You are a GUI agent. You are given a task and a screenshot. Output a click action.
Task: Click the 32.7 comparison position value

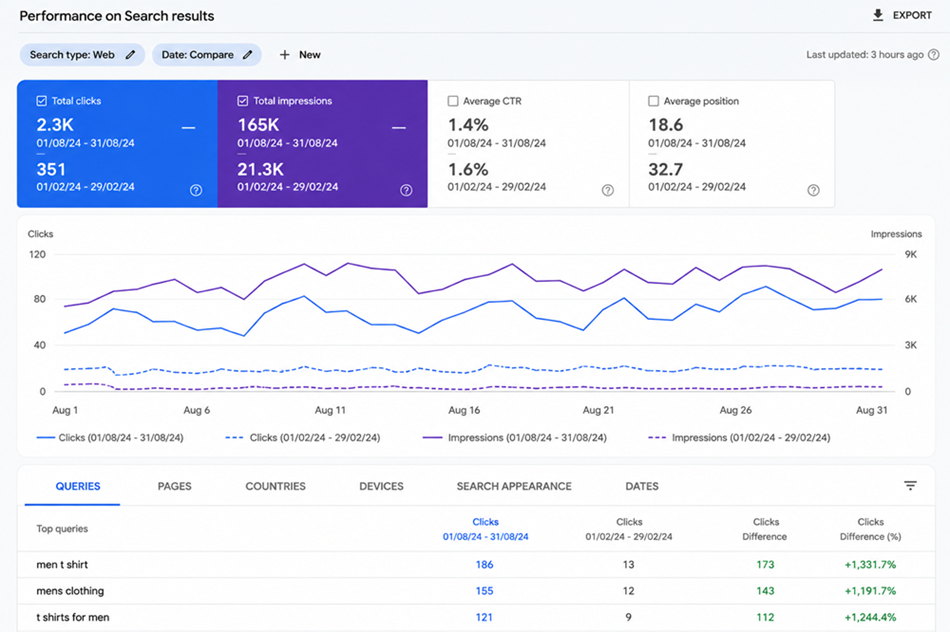pyautogui.click(x=665, y=170)
